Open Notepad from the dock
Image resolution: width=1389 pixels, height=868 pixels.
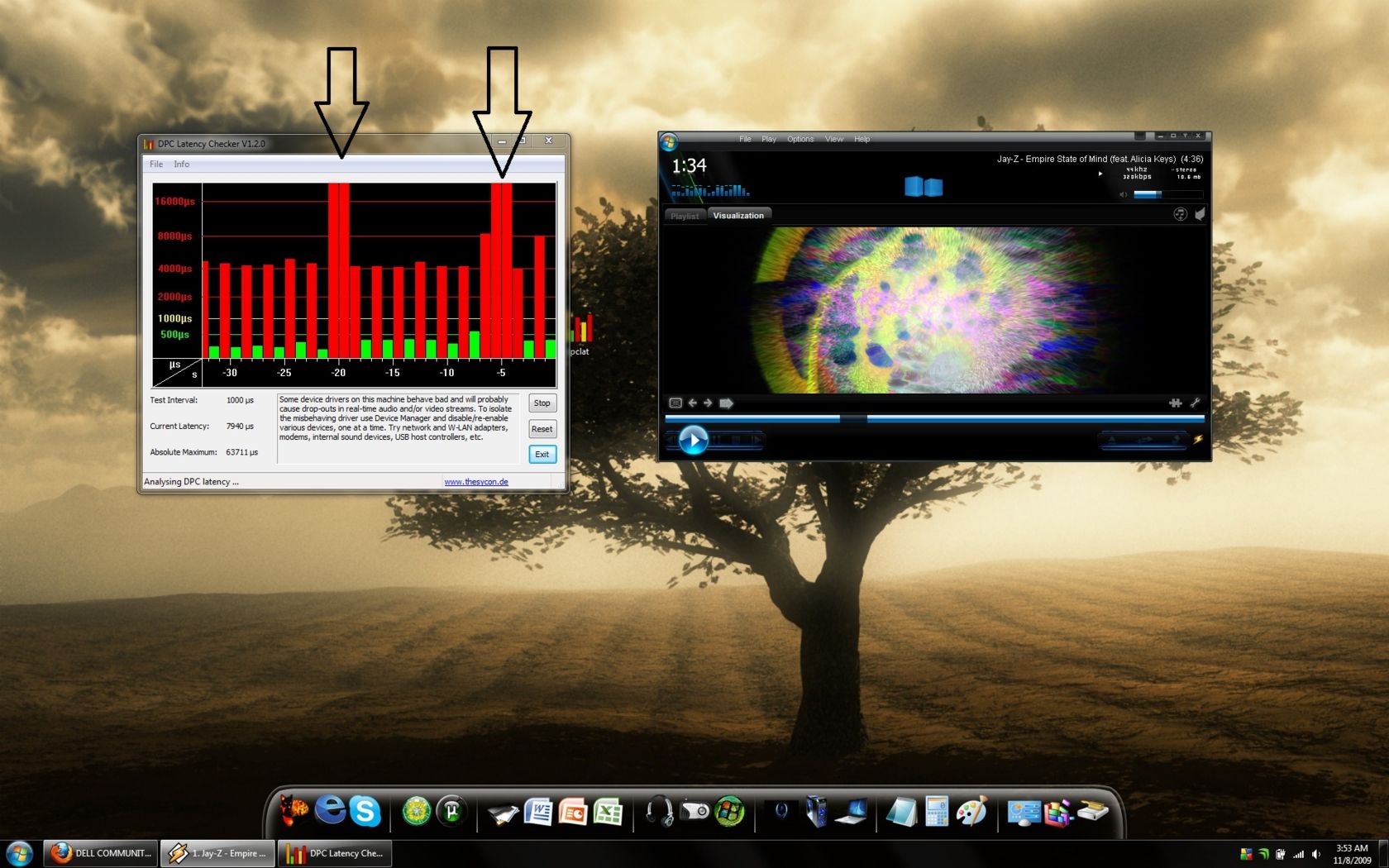point(901,812)
